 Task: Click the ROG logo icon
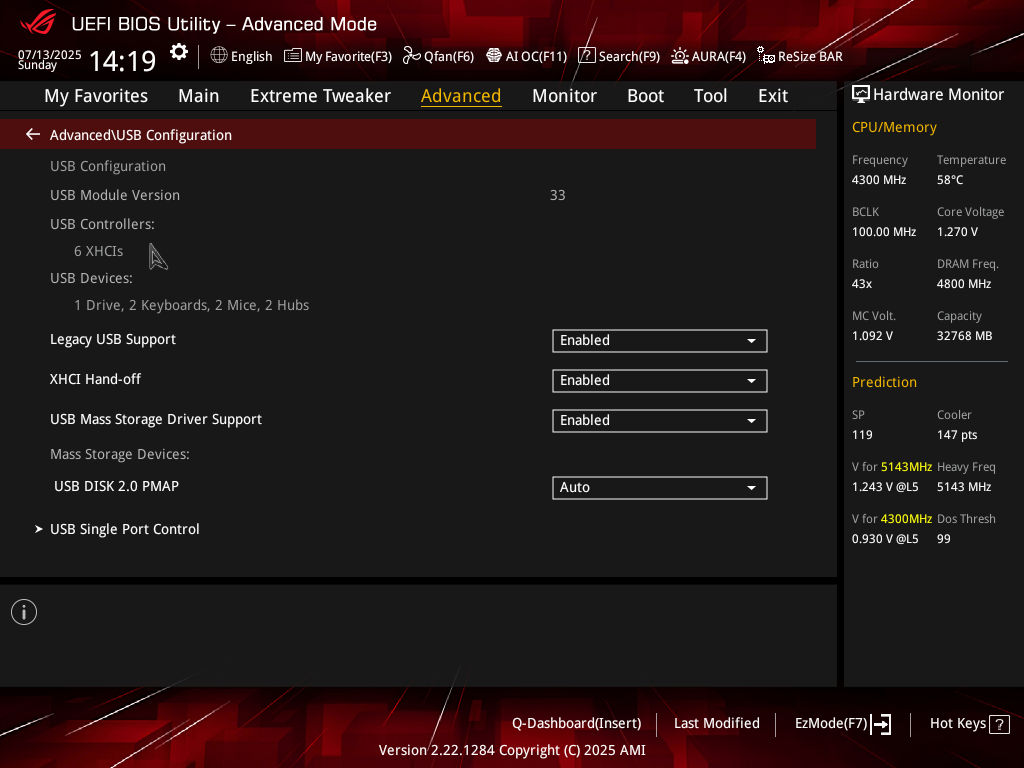point(38,22)
